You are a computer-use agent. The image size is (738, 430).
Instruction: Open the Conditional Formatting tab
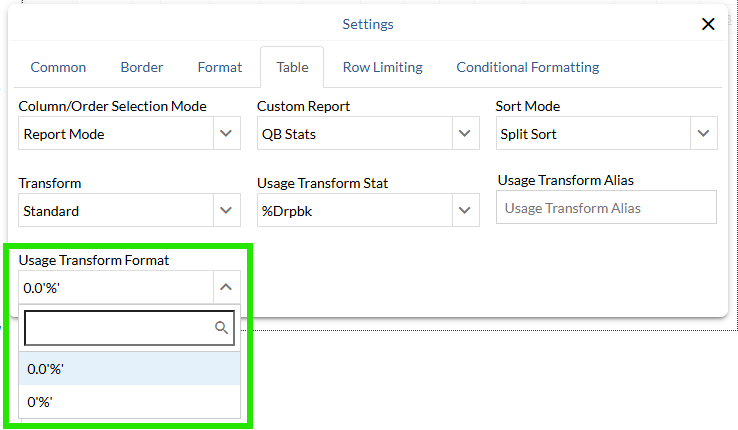pyautogui.click(x=527, y=68)
